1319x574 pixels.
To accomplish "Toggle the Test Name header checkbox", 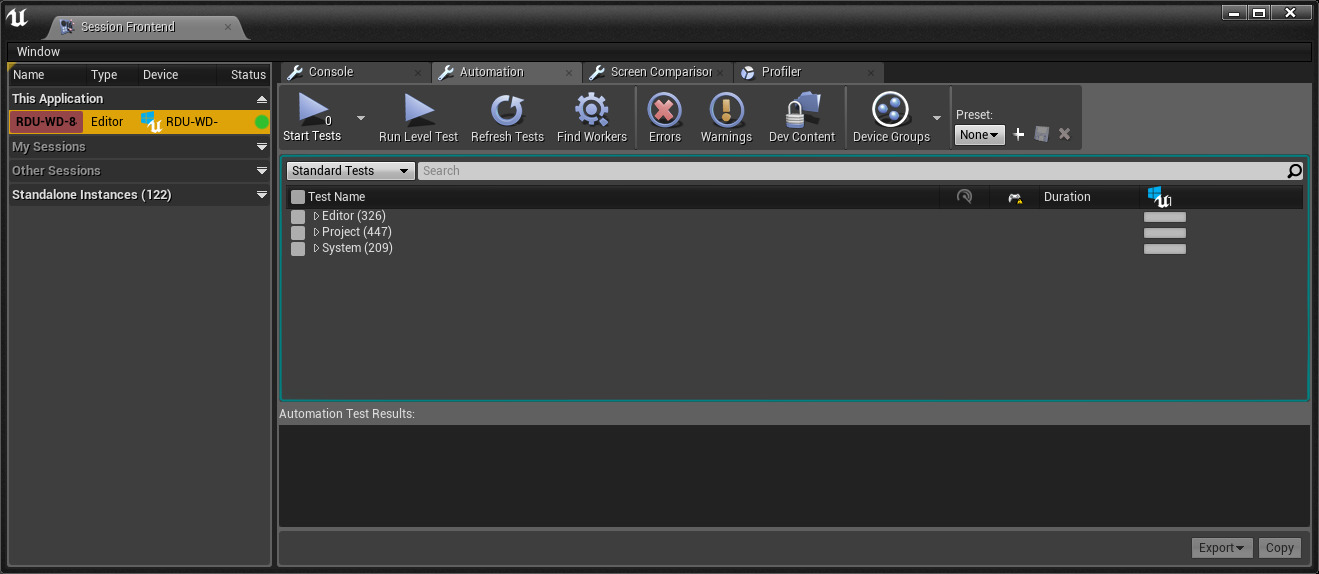I will pos(298,197).
